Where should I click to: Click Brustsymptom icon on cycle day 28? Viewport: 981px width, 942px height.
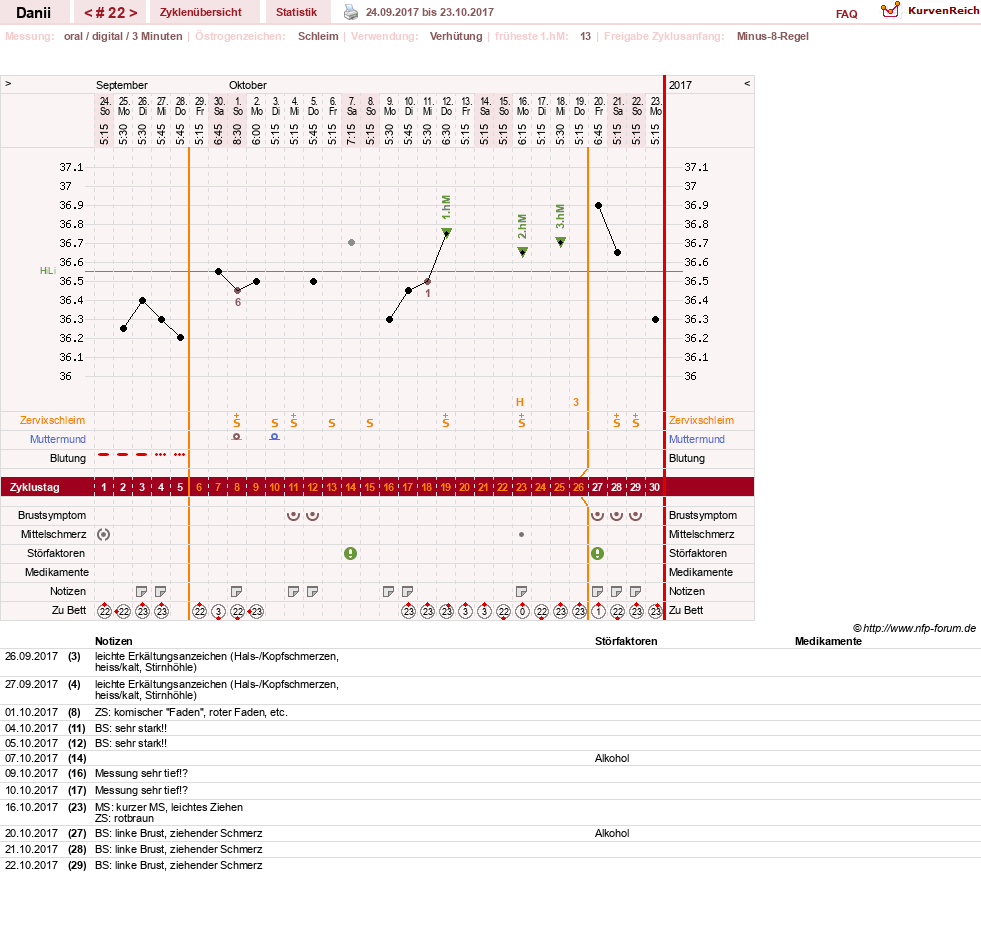pos(616,515)
